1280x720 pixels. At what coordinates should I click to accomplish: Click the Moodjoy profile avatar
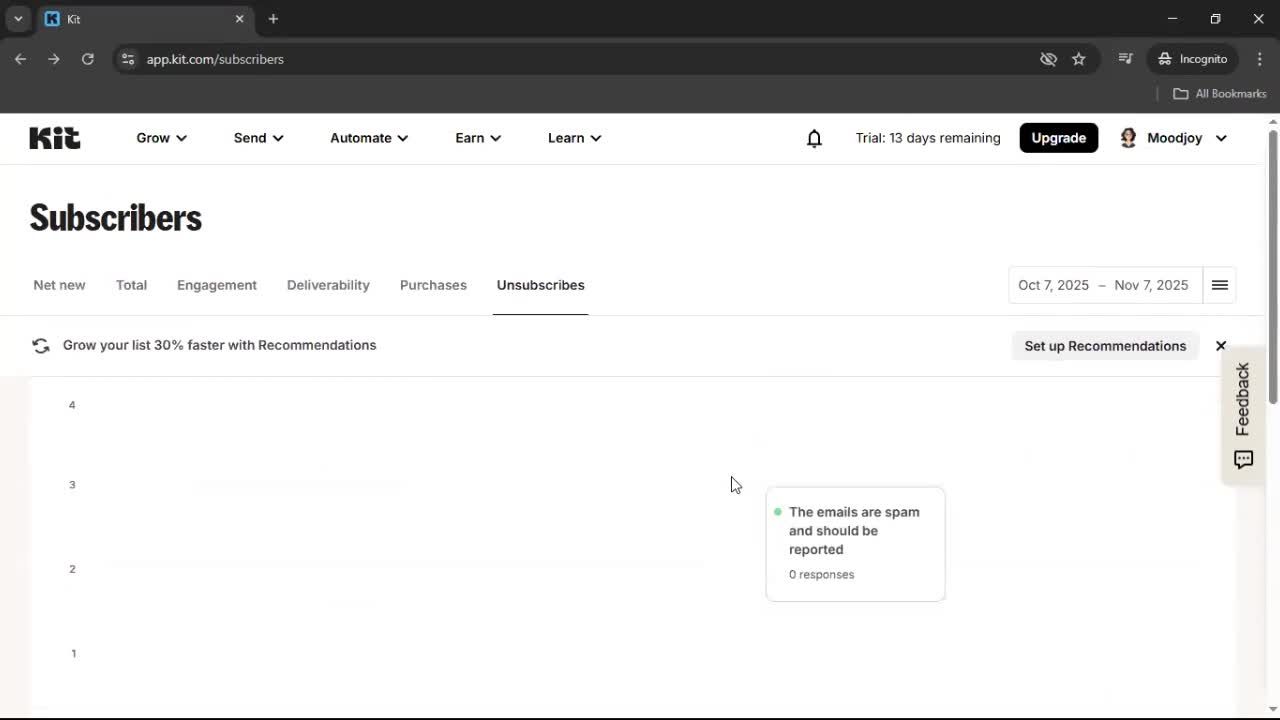click(x=1128, y=137)
